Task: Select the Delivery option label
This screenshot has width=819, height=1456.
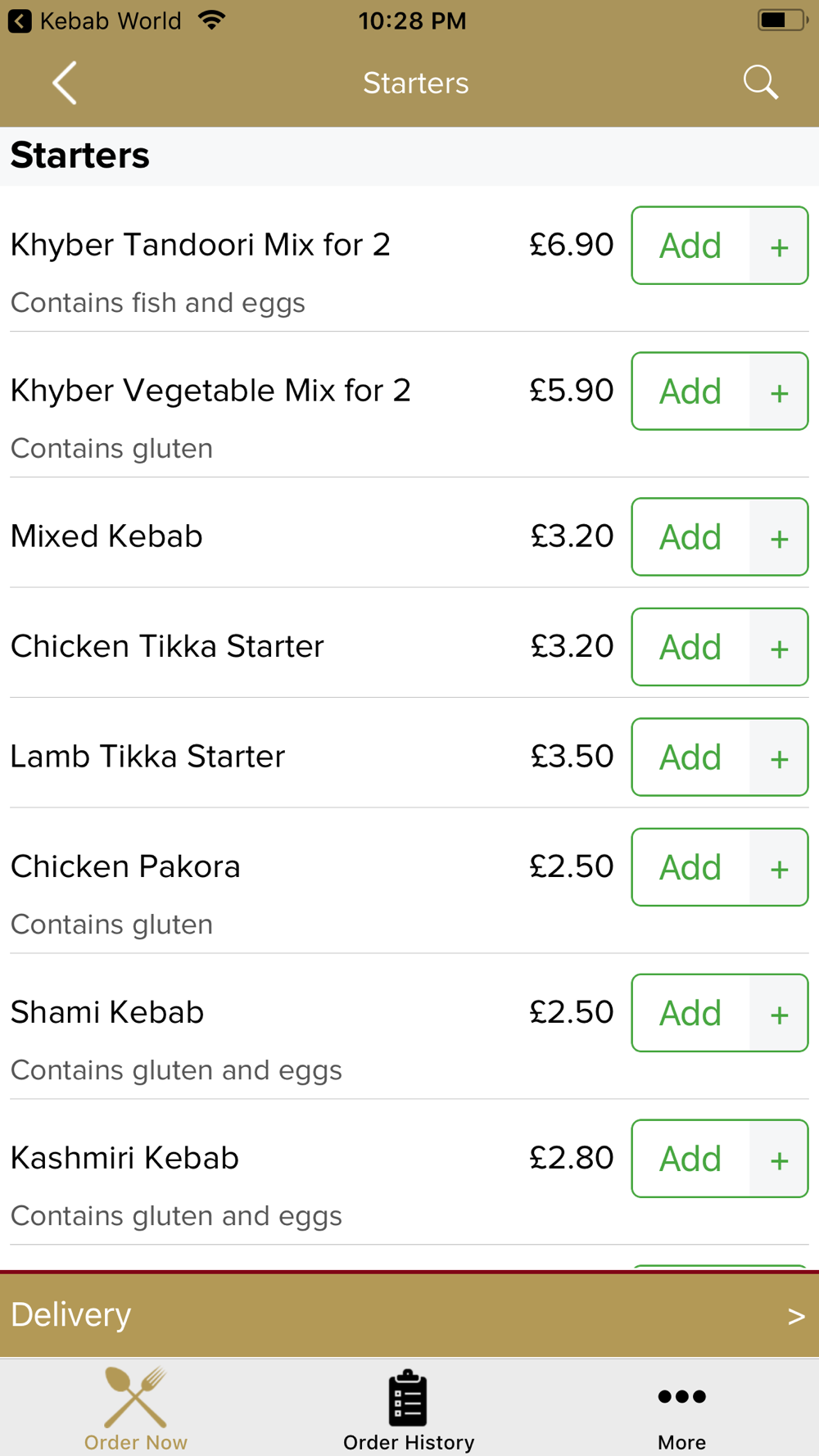Action: pyautogui.click(x=71, y=1315)
